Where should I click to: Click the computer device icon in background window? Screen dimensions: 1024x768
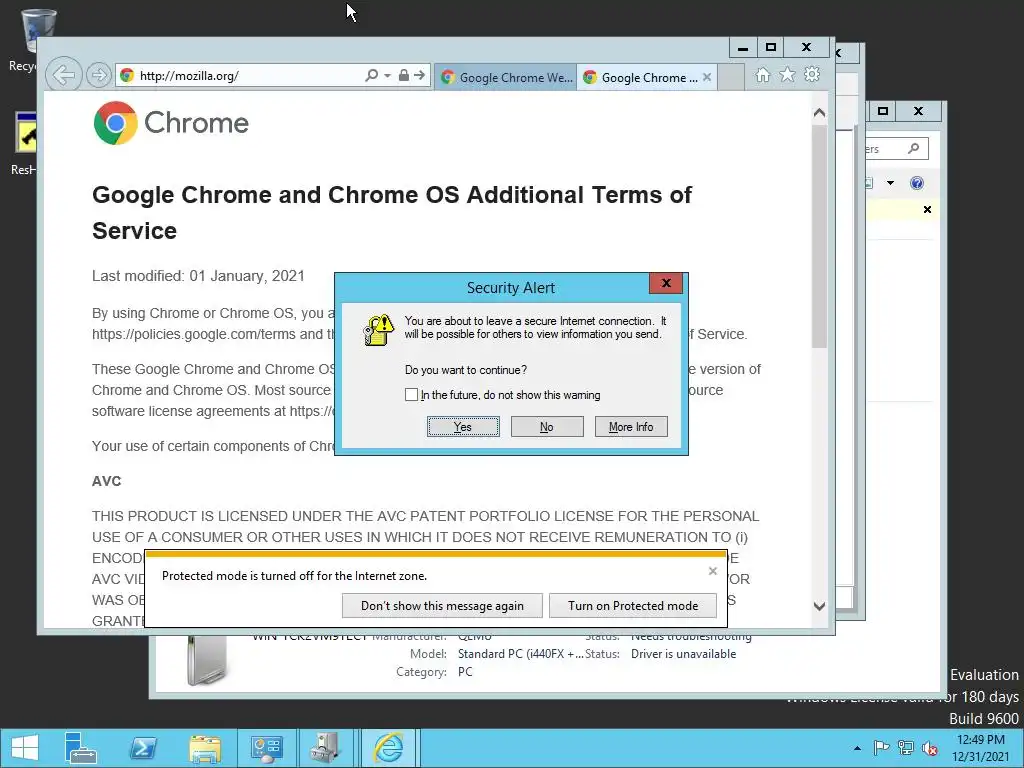point(206,659)
